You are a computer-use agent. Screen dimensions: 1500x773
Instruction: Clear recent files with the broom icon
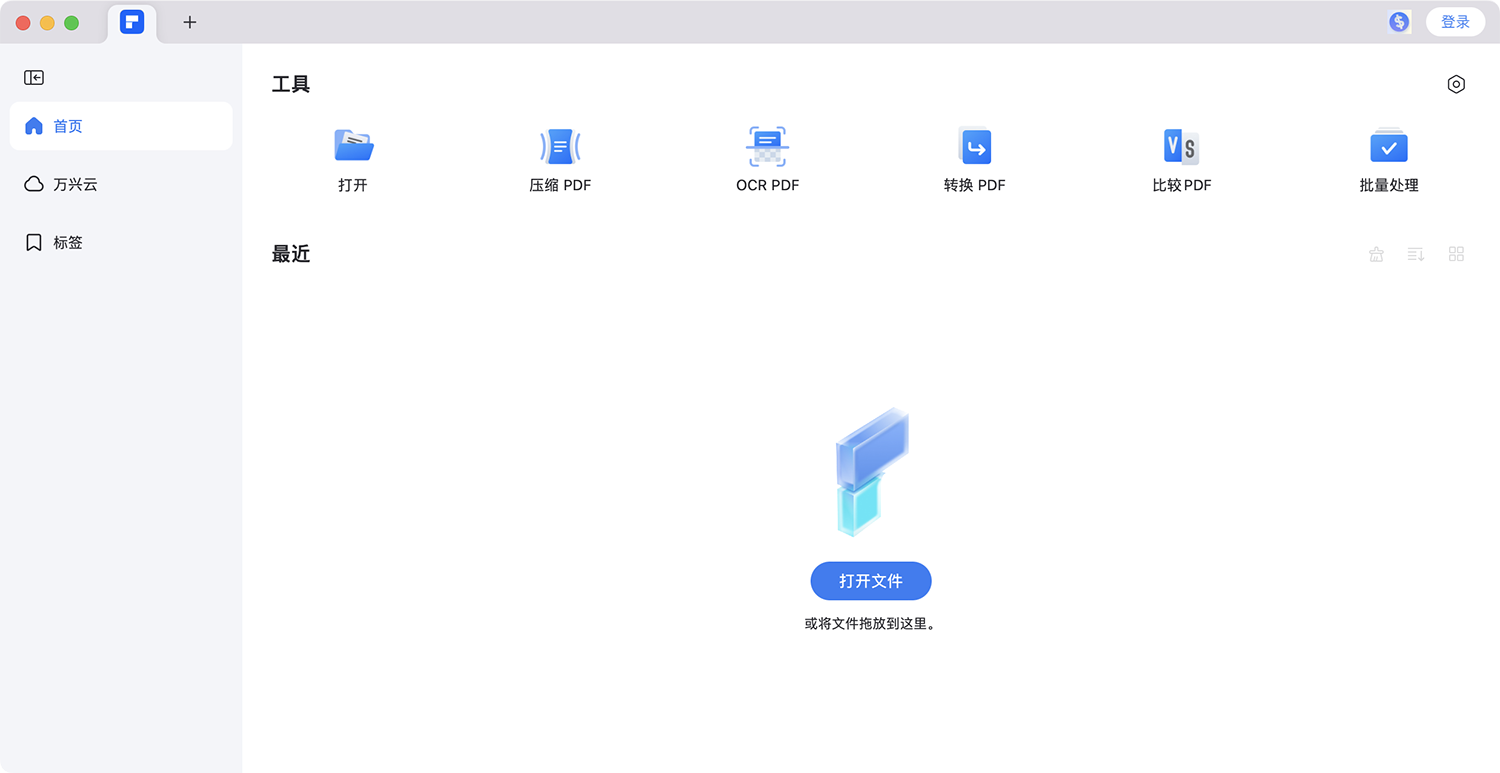(x=1376, y=254)
